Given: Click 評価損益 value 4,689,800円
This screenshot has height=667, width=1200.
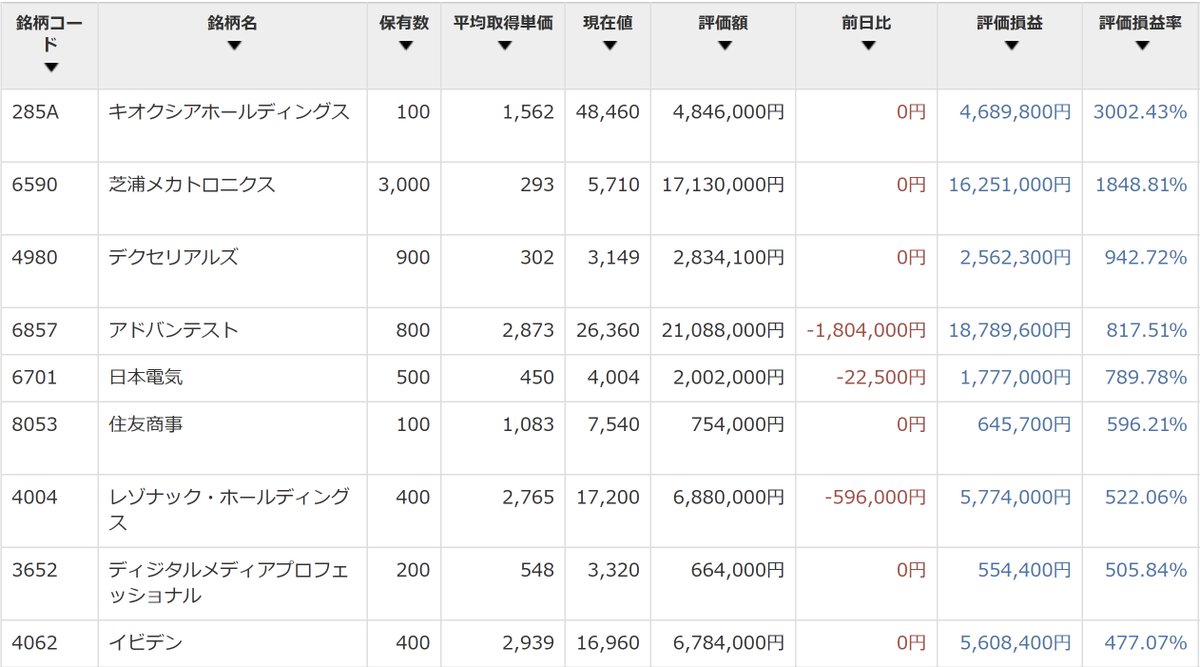Looking at the screenshot, I should 1015,112.
